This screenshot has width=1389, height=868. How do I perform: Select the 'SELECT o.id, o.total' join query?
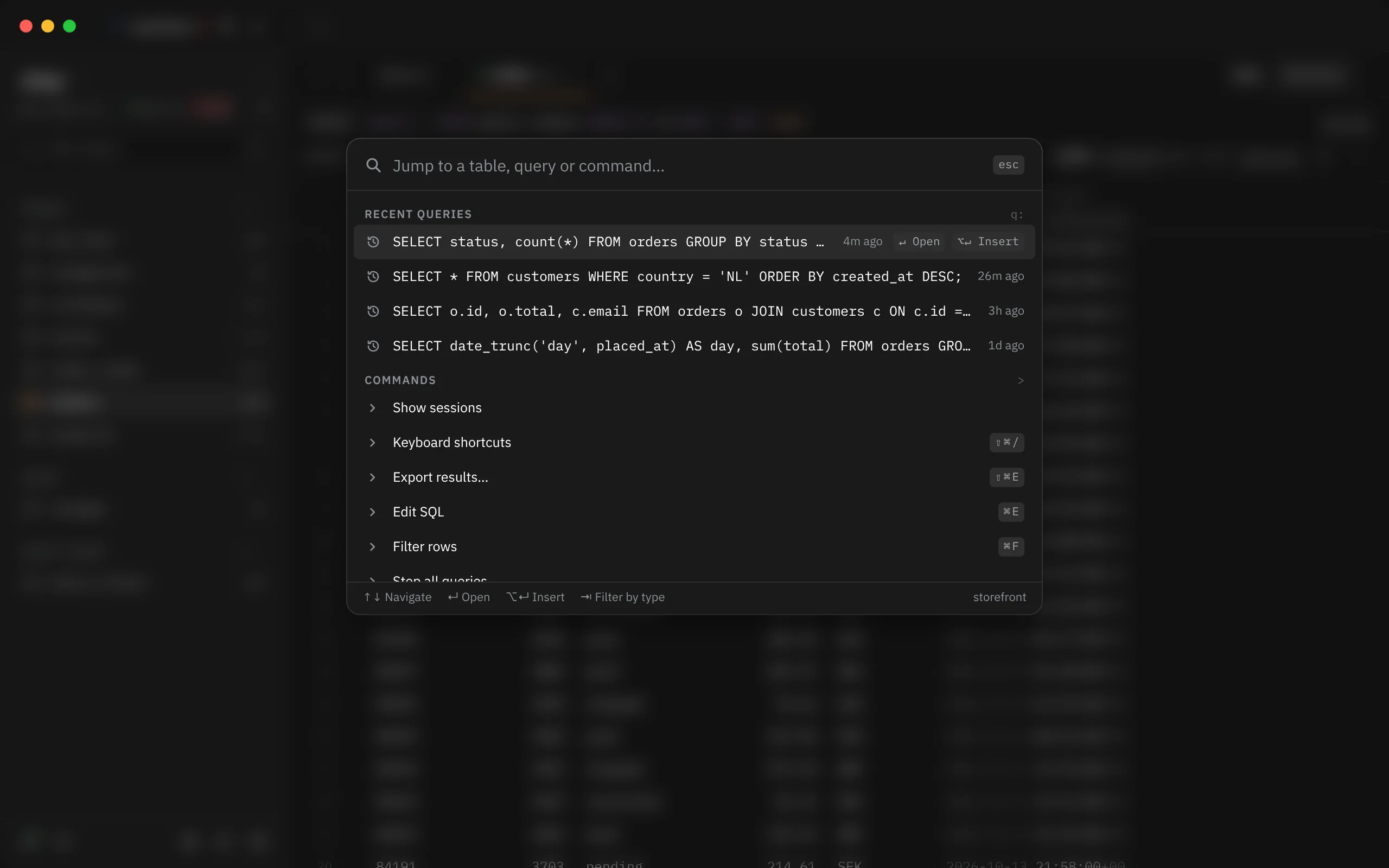[694, 311]
